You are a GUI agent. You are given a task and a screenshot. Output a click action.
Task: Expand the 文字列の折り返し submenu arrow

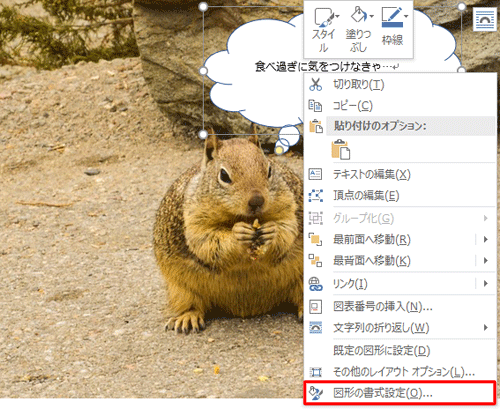[x=486, y=328]
